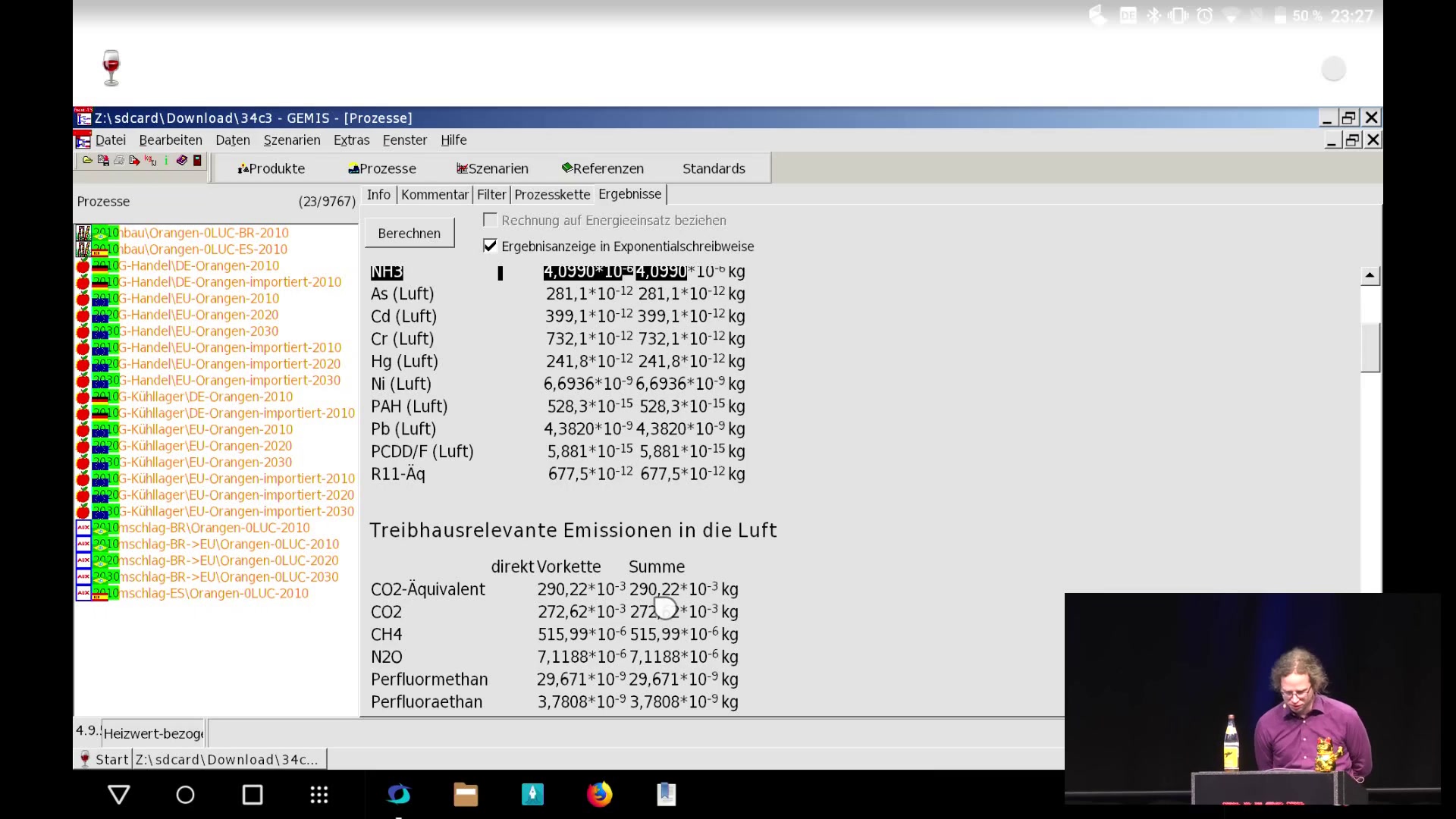Switch to the Prozesskette tab
The width and height of the screenshot is (1456, 819).
552,195
